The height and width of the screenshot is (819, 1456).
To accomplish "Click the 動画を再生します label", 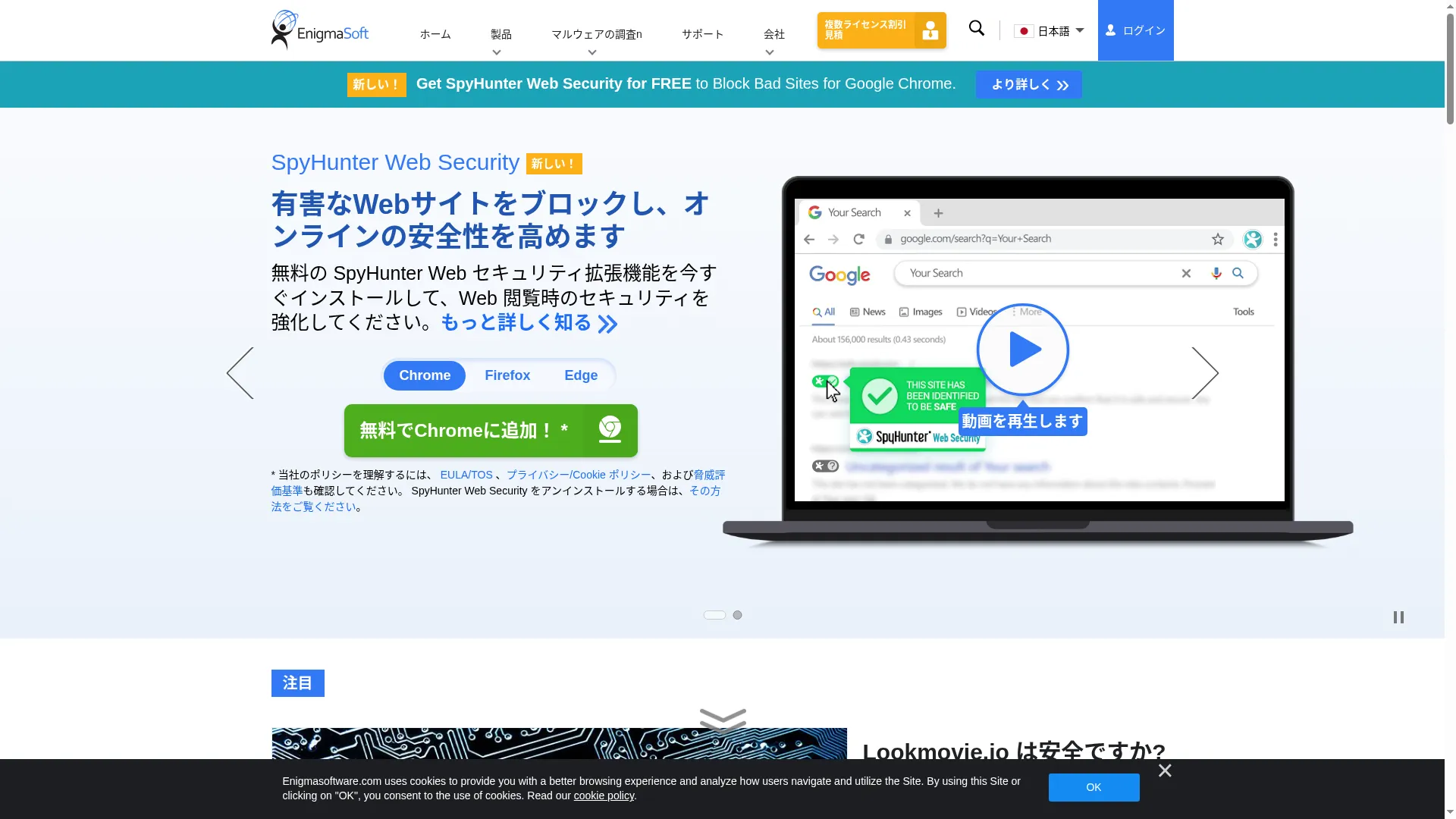I will pos(1022,421).
